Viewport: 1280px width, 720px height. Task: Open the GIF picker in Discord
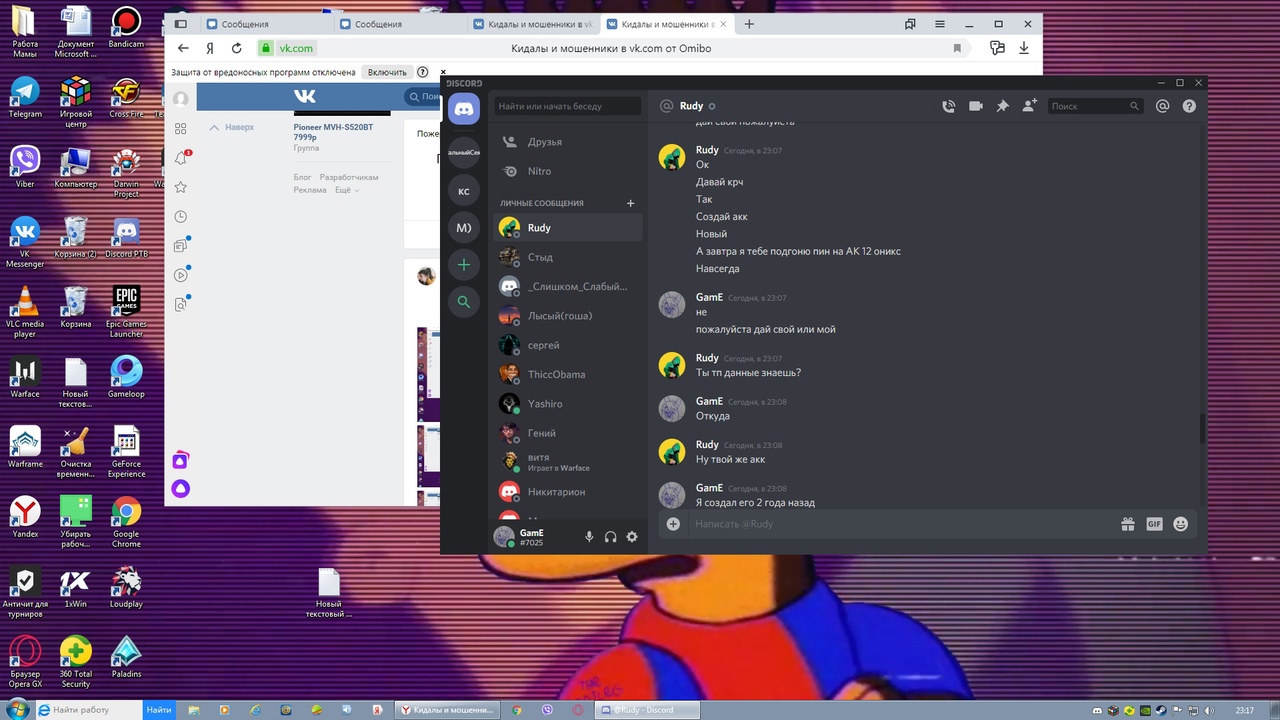pyautogui.click(x=1154, y=524)
